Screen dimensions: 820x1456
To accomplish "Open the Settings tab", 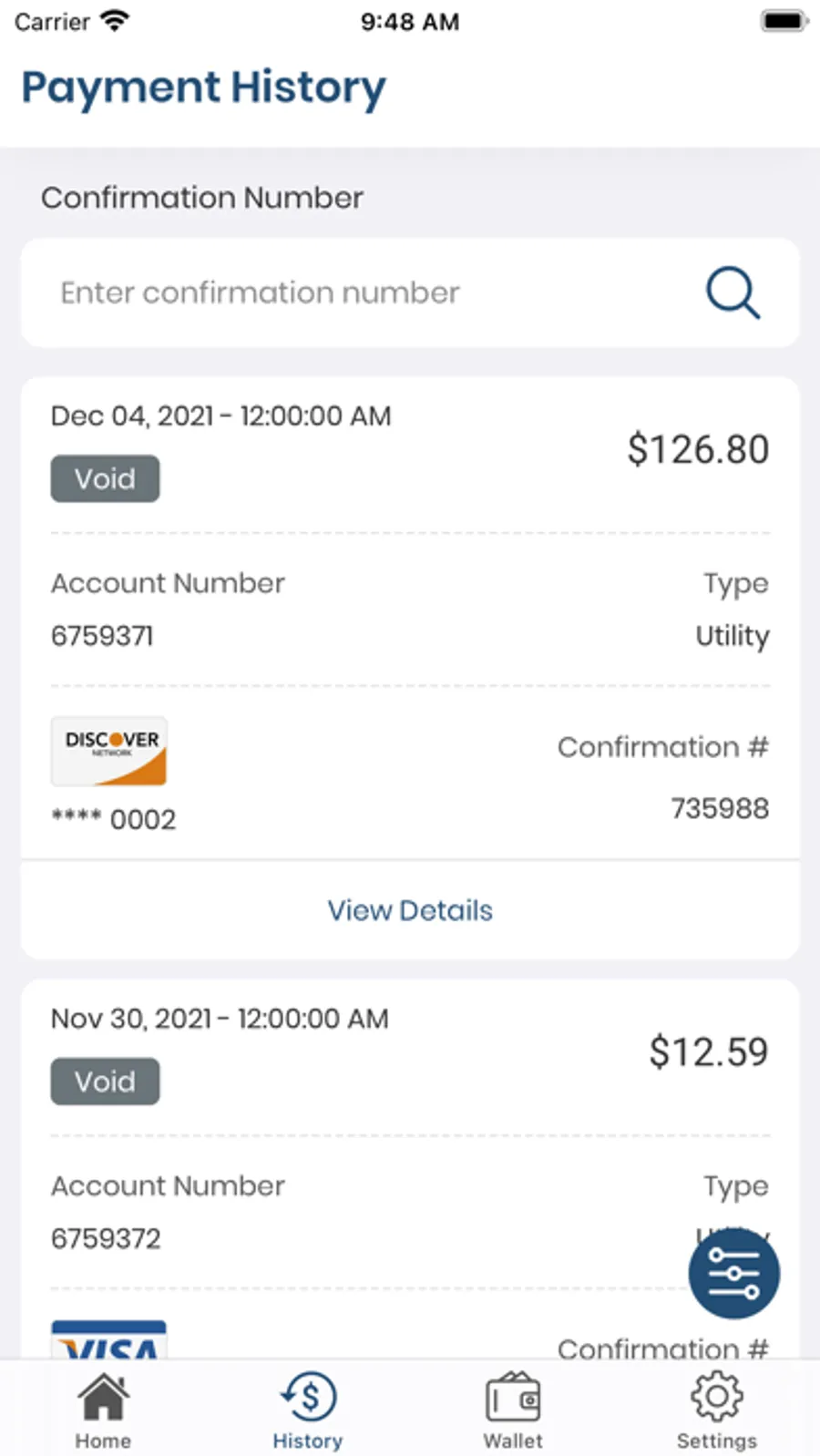I will click(x=717, y=1410).
